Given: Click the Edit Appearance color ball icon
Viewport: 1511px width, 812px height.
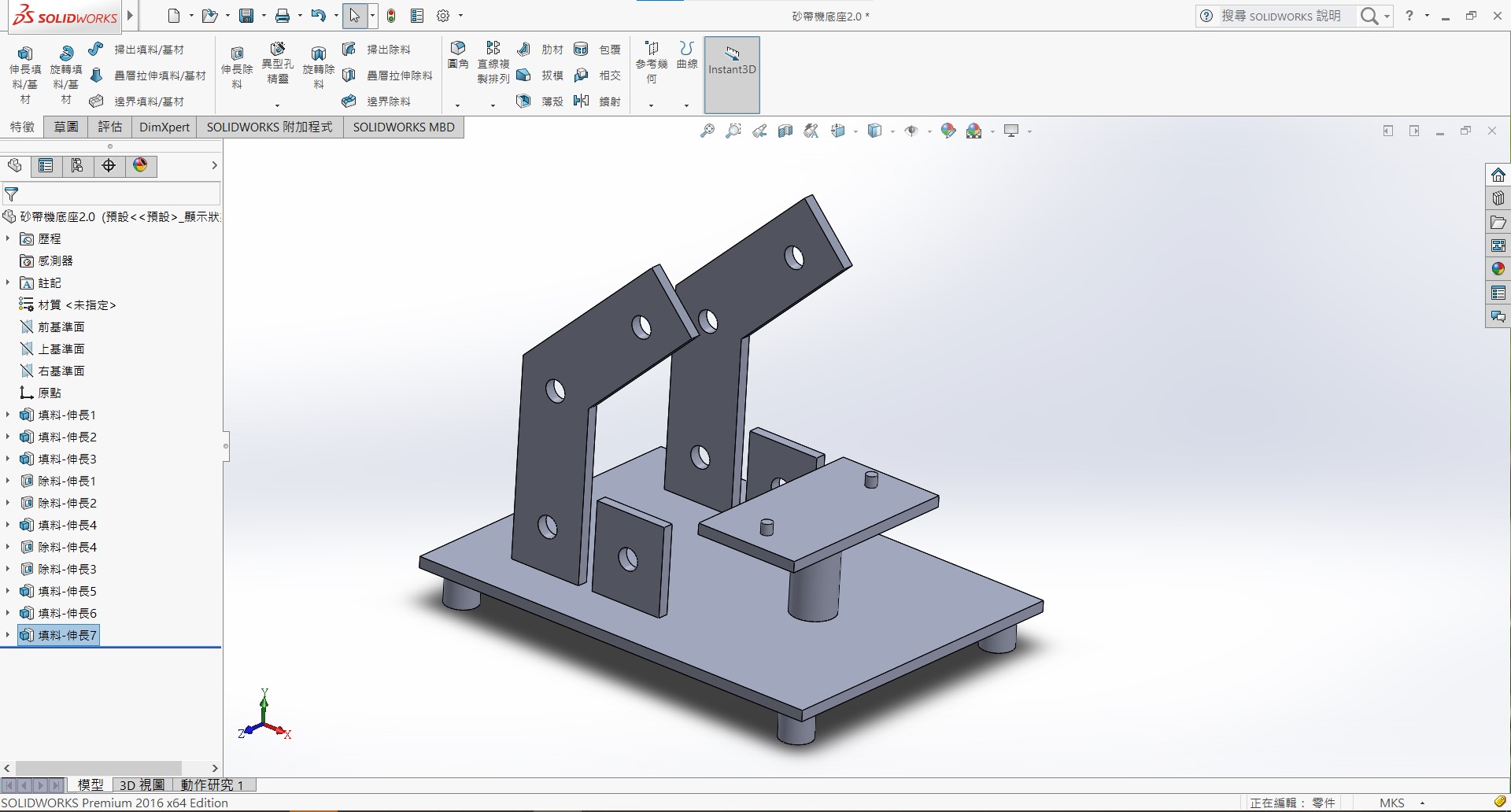Looking at the screenshot, I should point(948,131).
